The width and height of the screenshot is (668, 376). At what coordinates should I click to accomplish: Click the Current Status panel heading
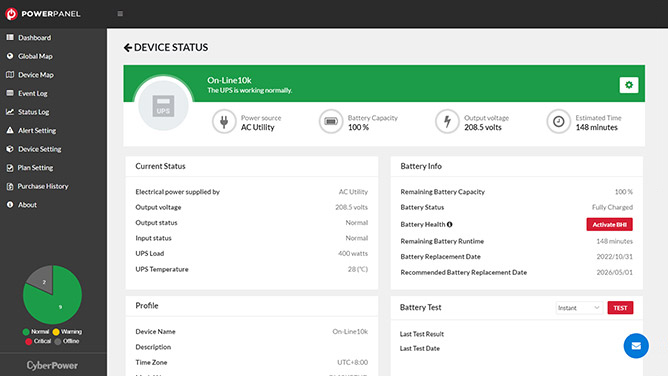(160, 166)
